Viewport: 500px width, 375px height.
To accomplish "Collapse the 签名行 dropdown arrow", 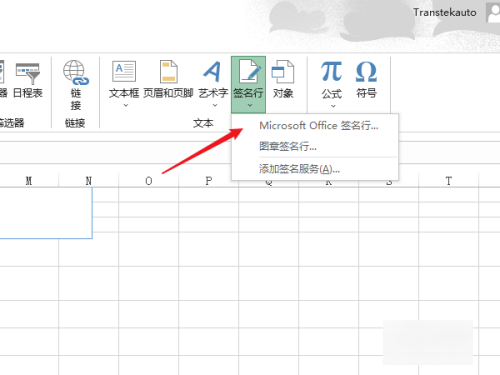I will click(250, 105).
